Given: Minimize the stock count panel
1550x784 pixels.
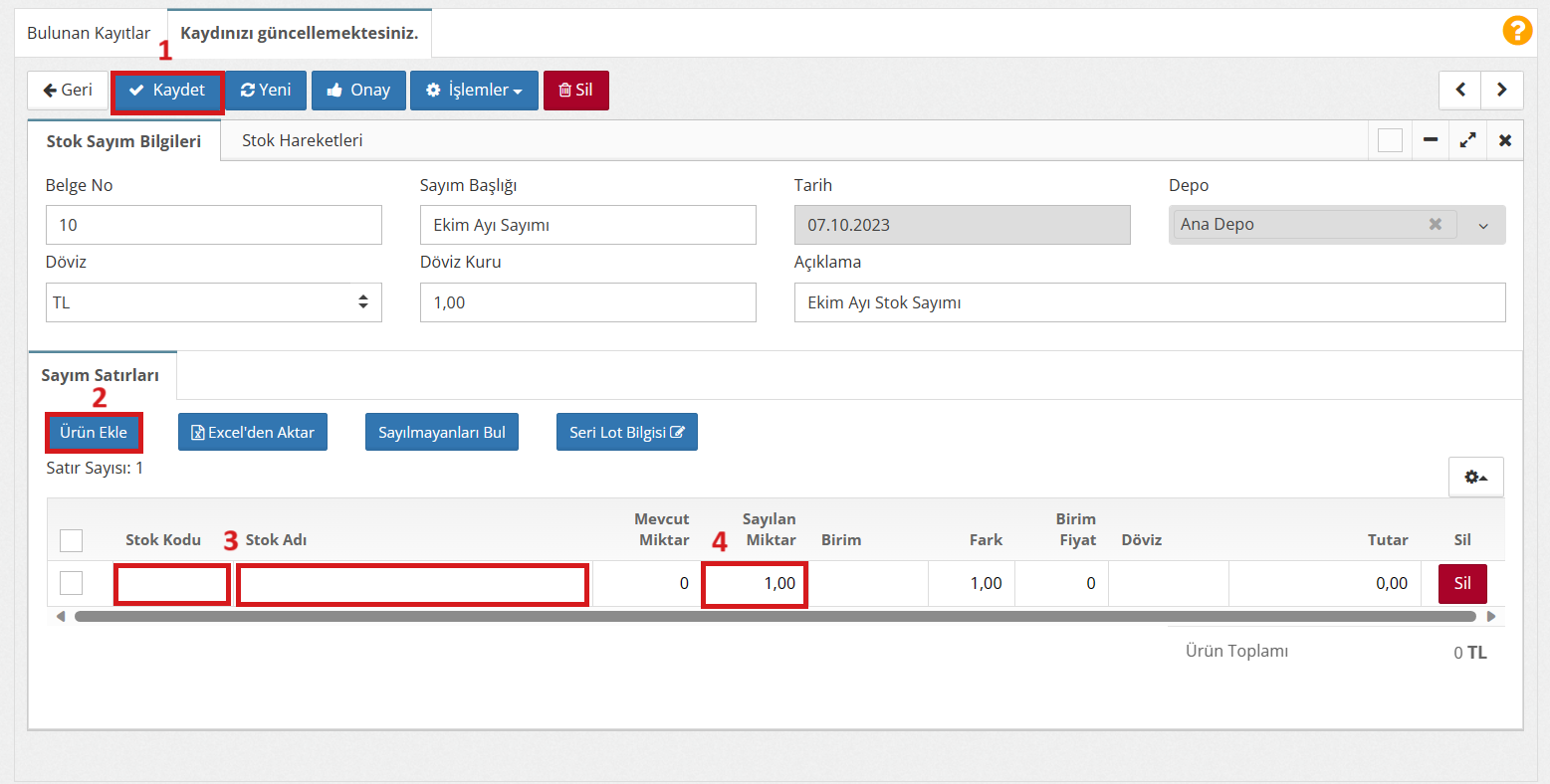Looking at the screenshot, I should coord(1430,140).
